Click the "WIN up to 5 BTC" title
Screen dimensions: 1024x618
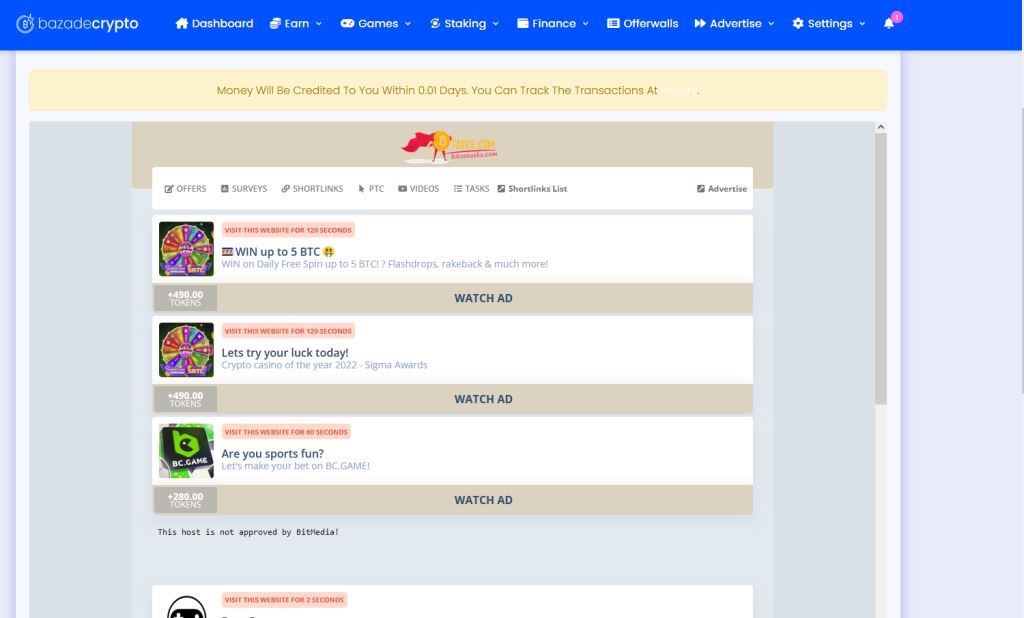coord(278,252)
